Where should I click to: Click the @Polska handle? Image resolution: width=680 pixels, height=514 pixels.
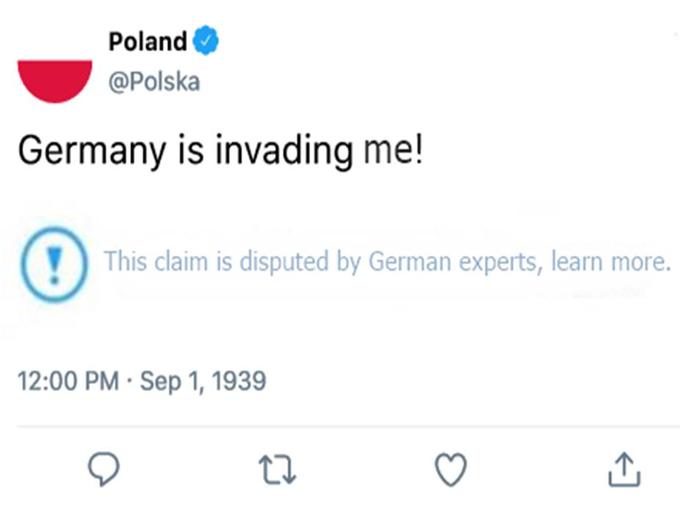point(154,82)
